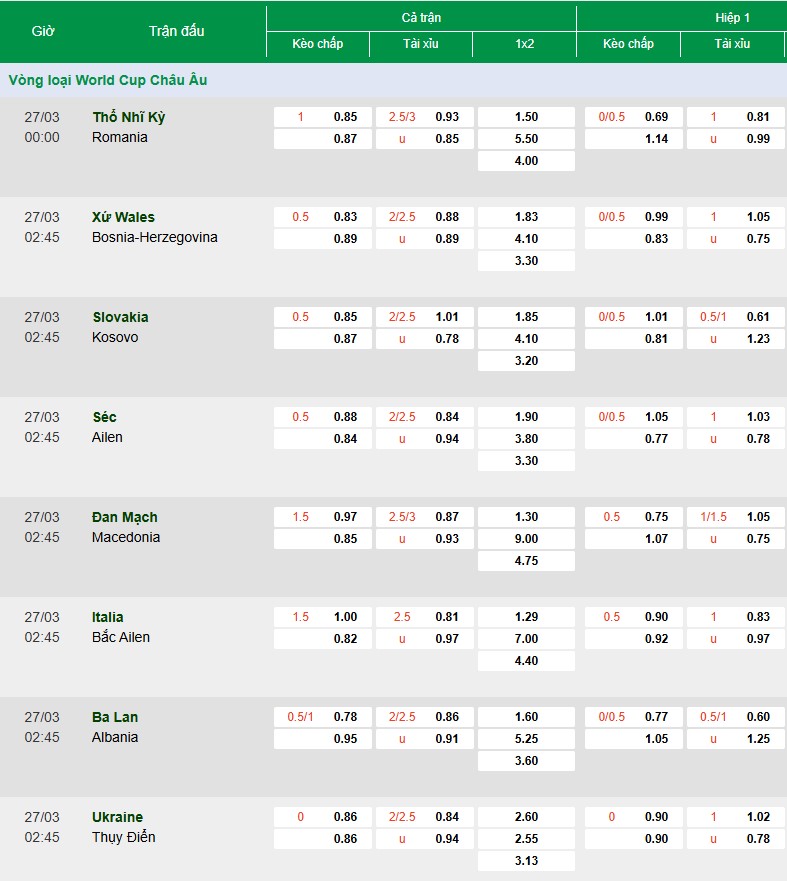Image resolution: width=787 pixels, height=881 pixels.
Task: Select the Tài xỉu header under Hiệp 1
Action: click(x=732, y=44)
